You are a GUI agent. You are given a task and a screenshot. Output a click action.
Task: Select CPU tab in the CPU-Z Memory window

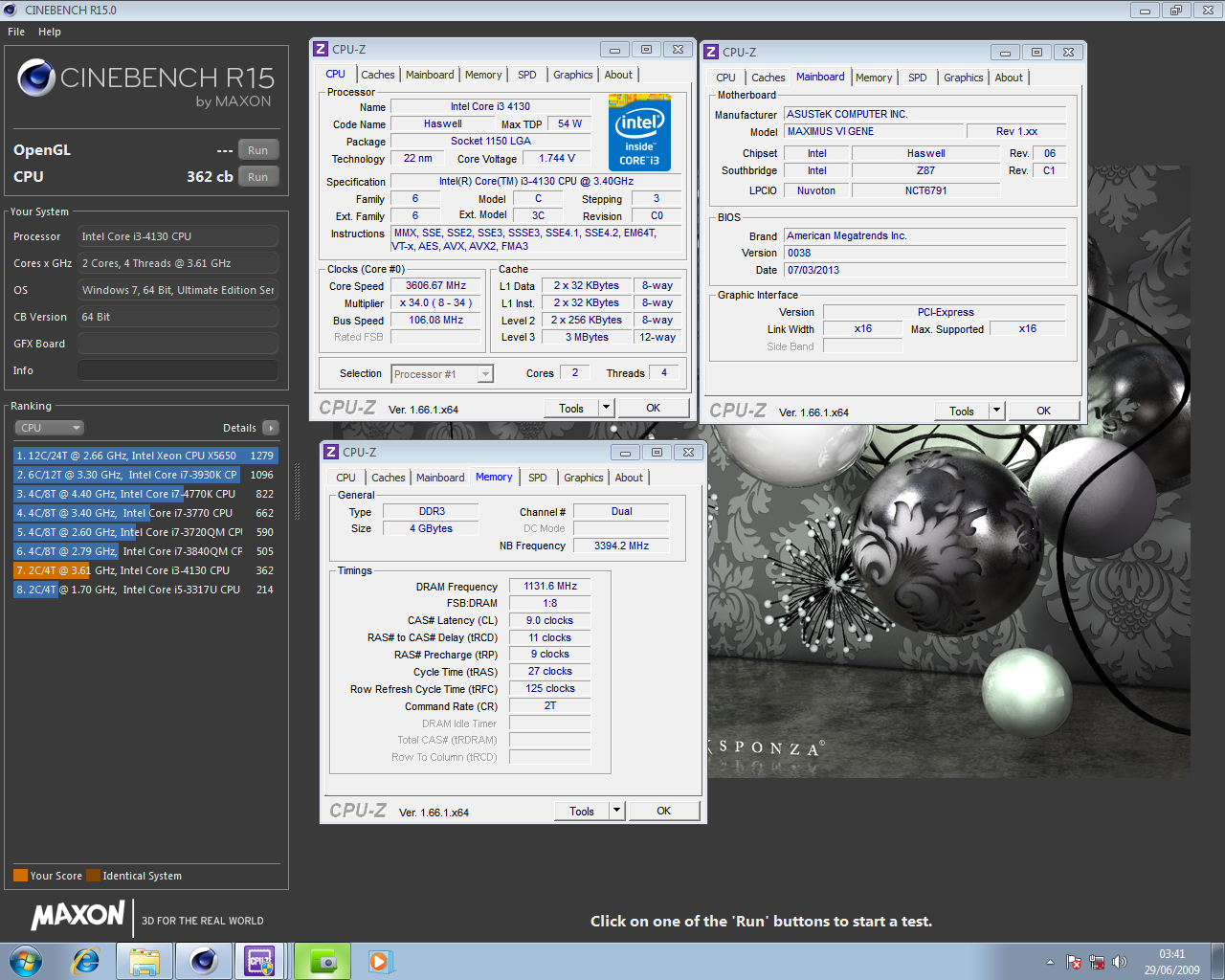pos(345,478)
